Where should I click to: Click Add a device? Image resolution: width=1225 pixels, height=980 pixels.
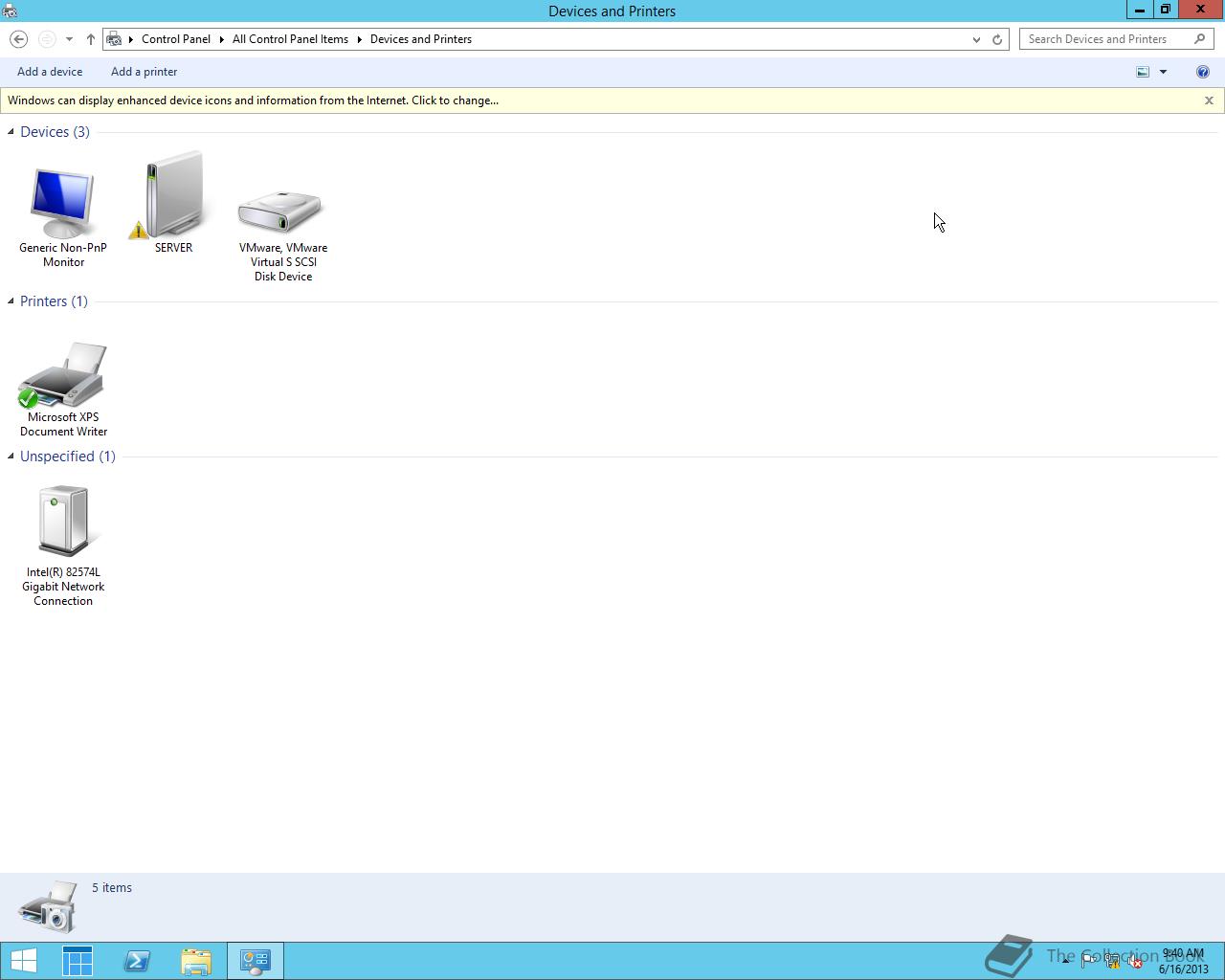pos(50,72)
